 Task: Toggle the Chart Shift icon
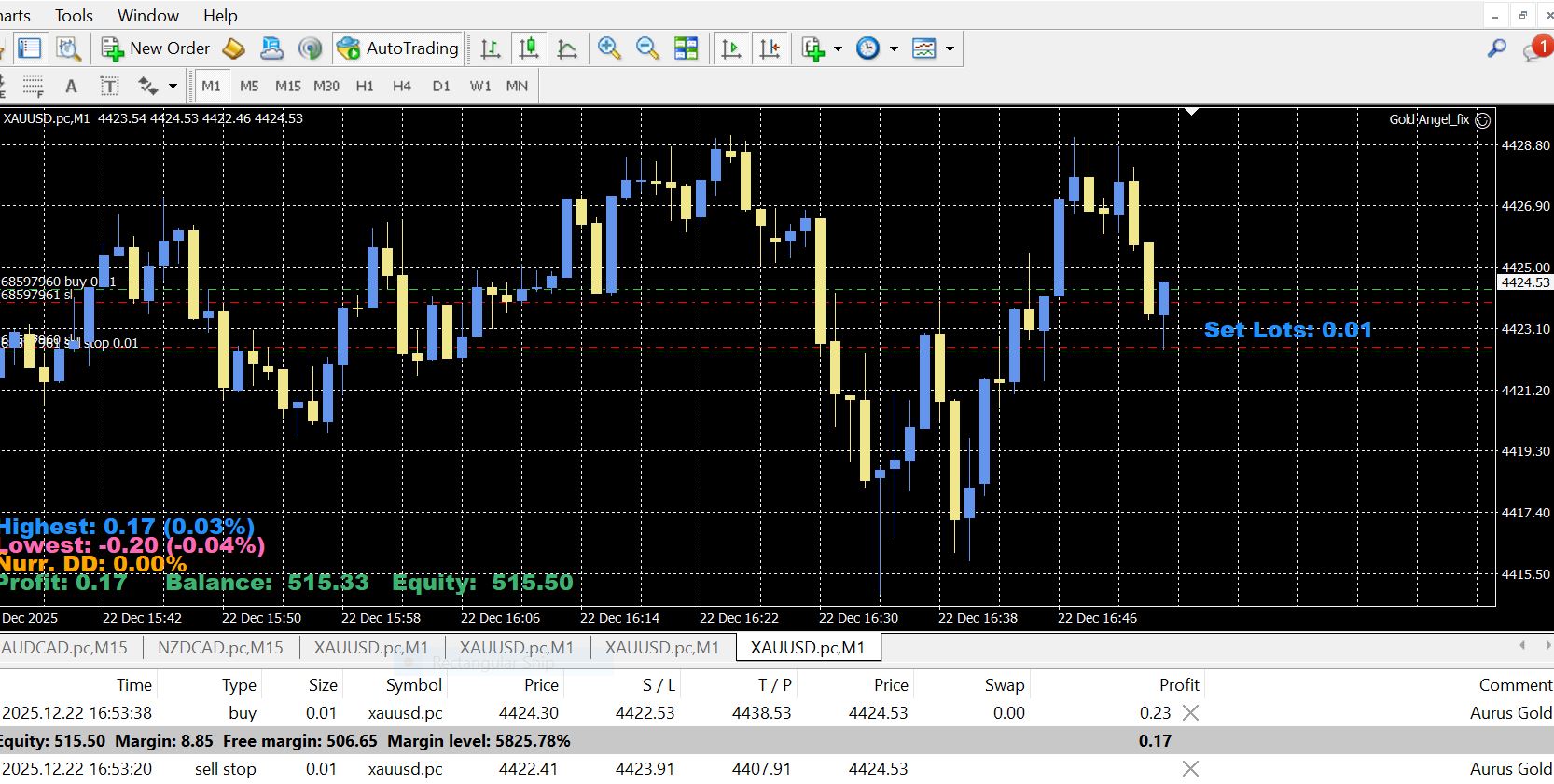[x=770, y=48]
